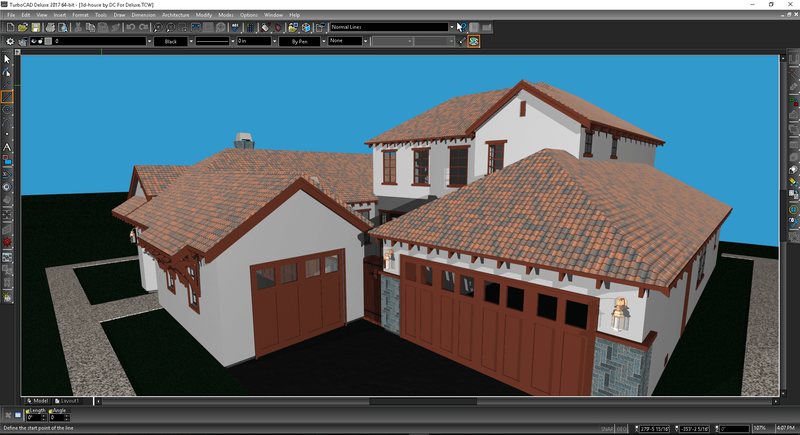Open drawing settings gear icon
800x435 pixels.
coord(10,41)
